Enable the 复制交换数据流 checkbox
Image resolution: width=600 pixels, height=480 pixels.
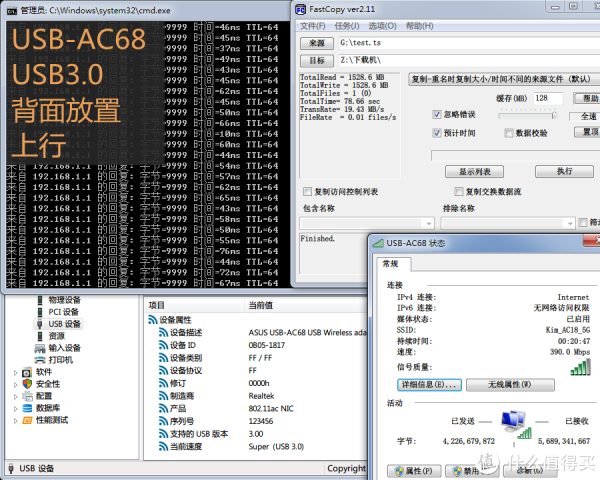pos(458,191)
